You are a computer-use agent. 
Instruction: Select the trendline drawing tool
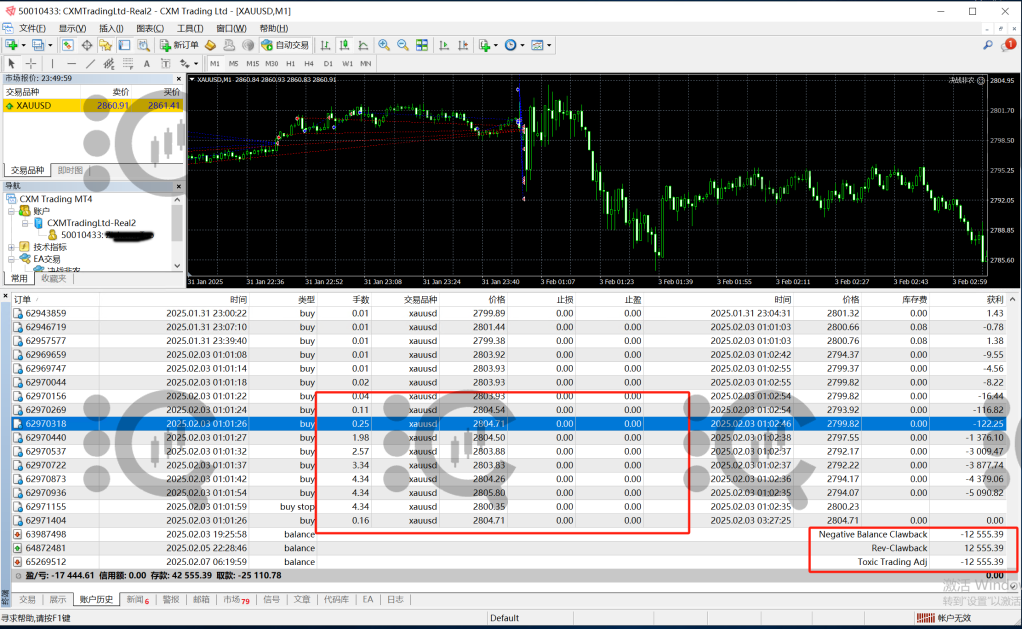pos(88,63)
